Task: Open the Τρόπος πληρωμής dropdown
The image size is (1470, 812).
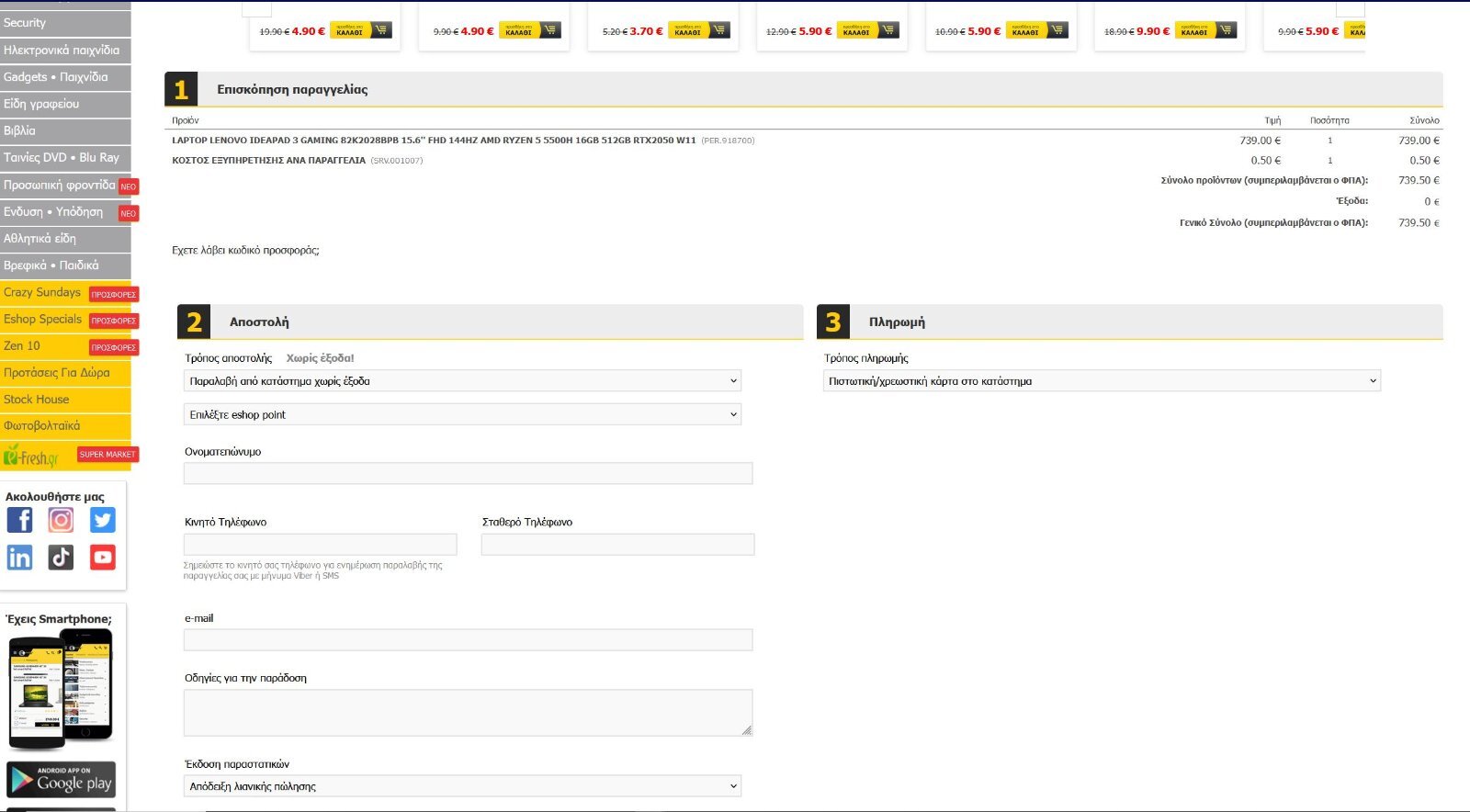Action: click(x=1102, y=381)
